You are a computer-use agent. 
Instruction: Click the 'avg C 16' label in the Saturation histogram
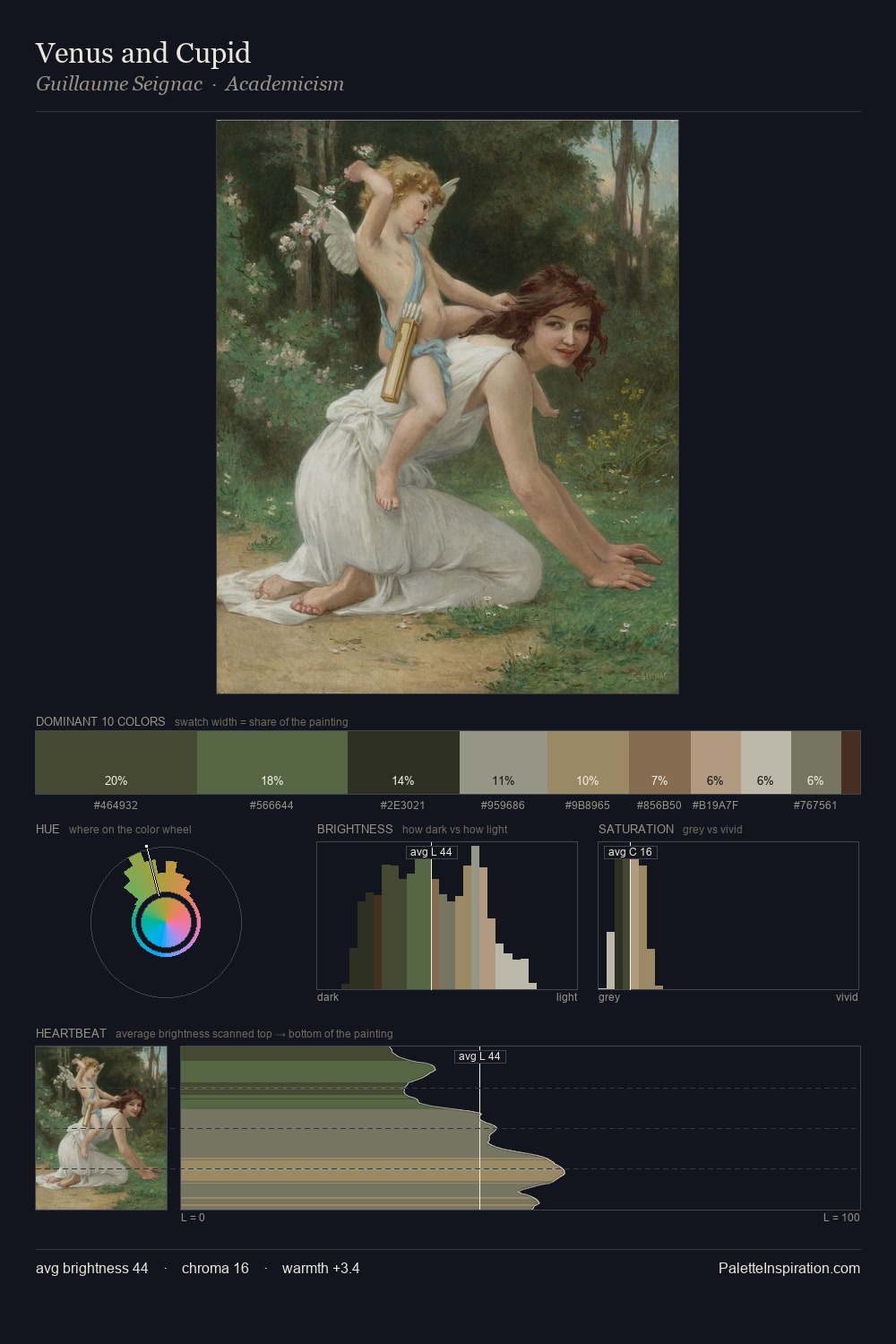pos(630,852)
